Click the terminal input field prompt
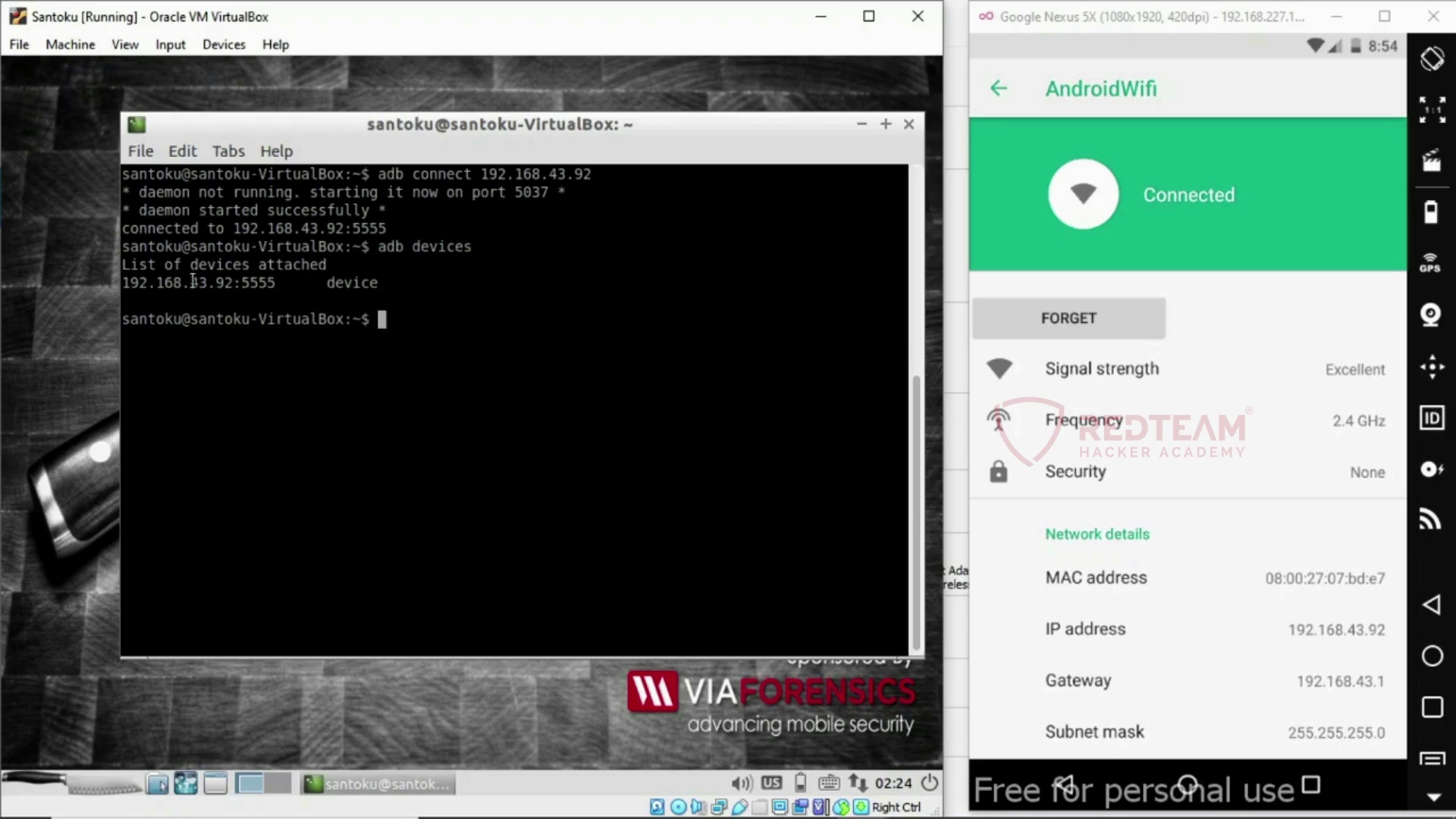The image size is (1456, 819). coord(382,318)
